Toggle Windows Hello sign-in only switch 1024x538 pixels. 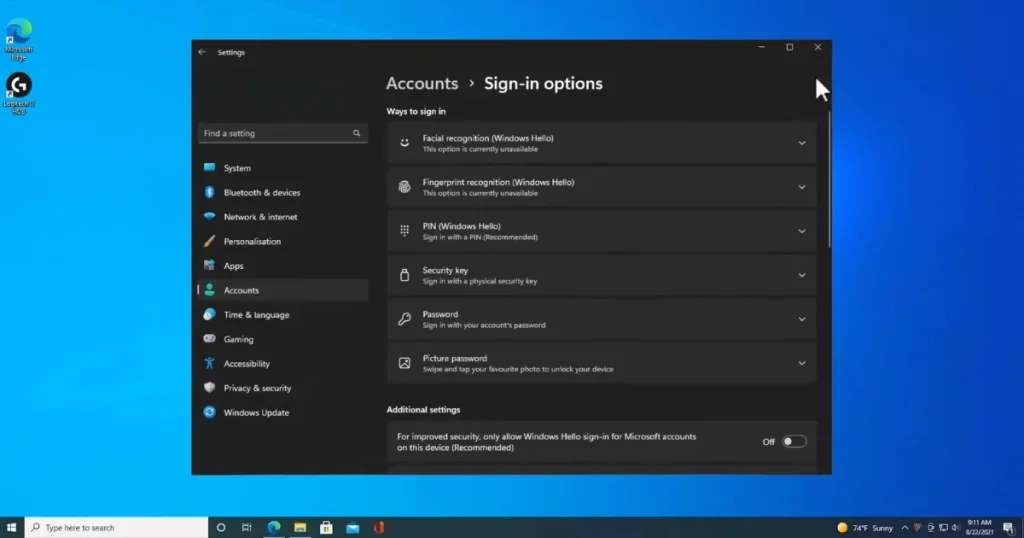[794, 442]
